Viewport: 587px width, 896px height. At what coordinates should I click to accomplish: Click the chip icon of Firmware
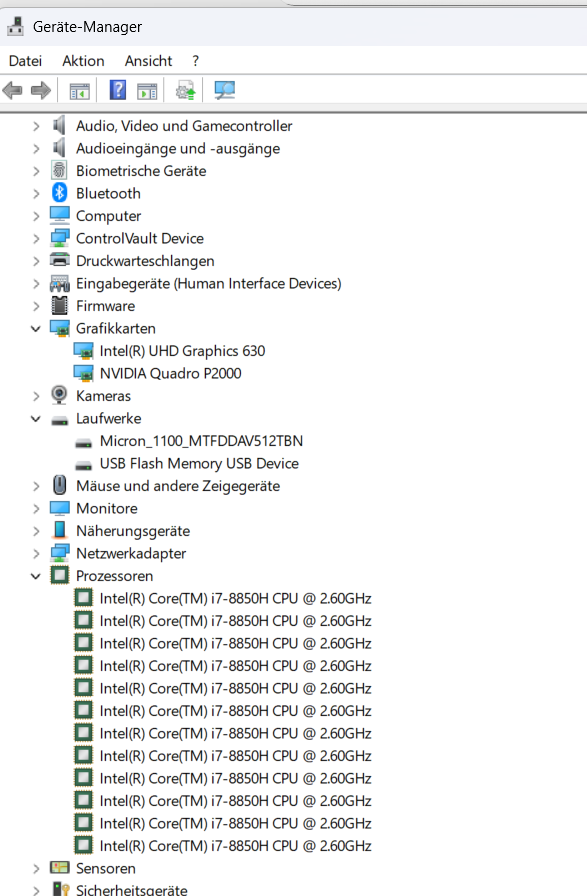coord(59,306)
